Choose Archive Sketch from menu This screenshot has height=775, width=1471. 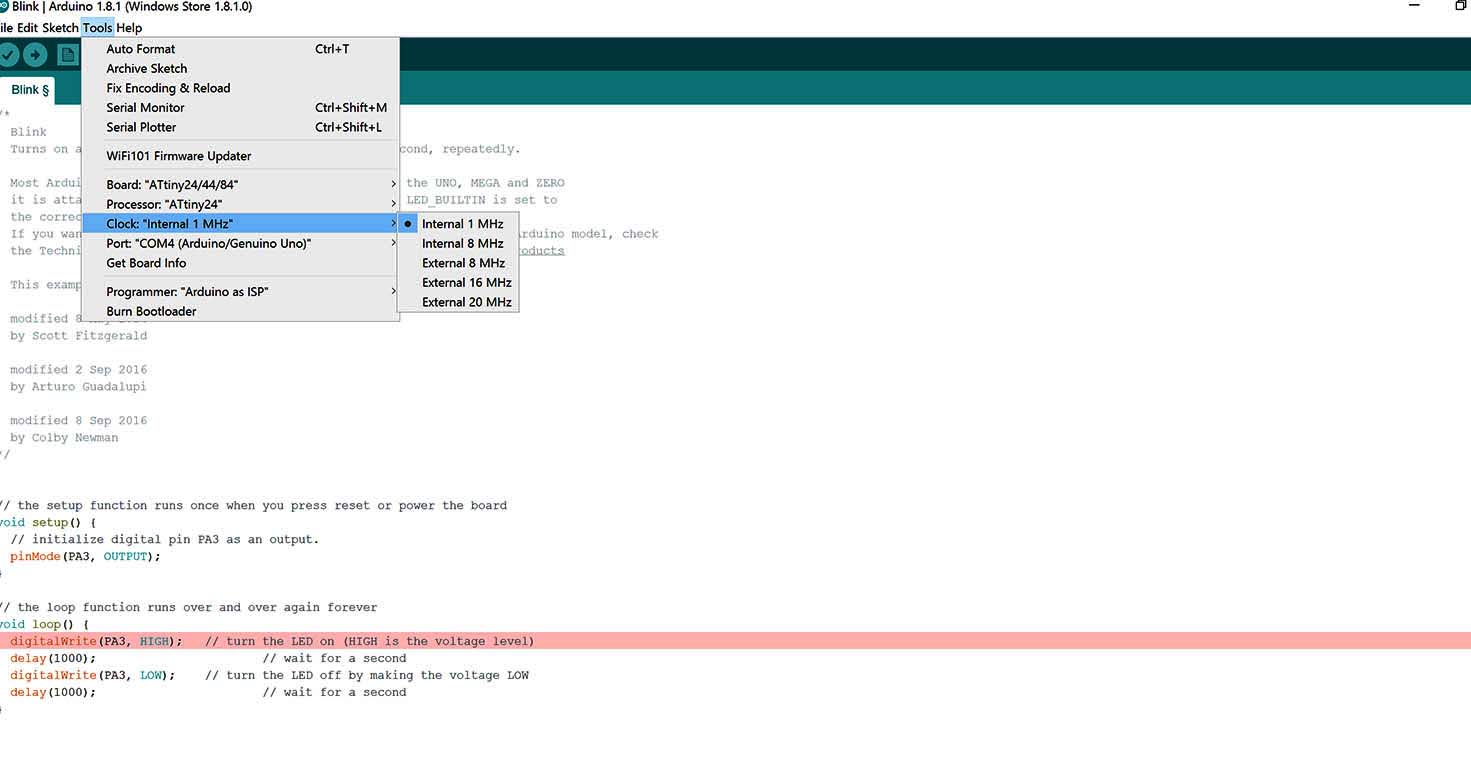coord(240,69)
